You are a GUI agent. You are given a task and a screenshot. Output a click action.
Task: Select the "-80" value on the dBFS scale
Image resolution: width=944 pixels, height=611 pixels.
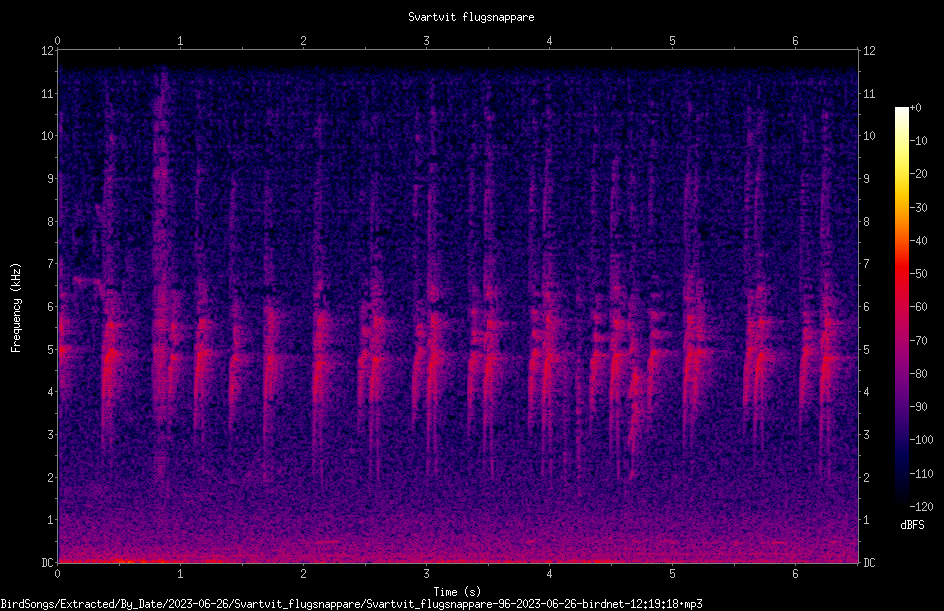click(919, 374)
